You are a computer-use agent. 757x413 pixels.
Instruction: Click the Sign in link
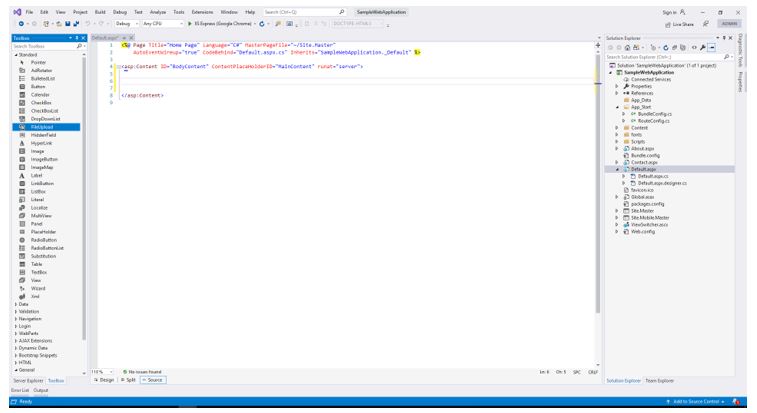(x=669, y=13)
